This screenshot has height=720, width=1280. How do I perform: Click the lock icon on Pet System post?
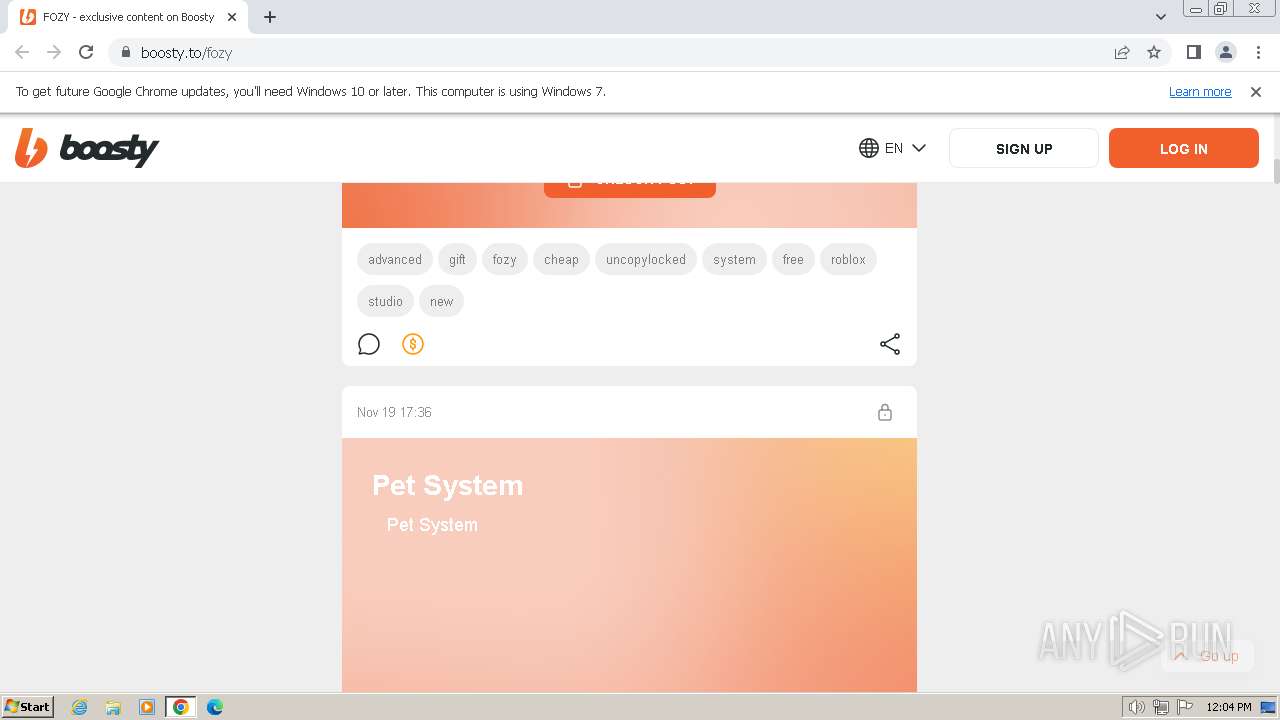pos(885,412)
